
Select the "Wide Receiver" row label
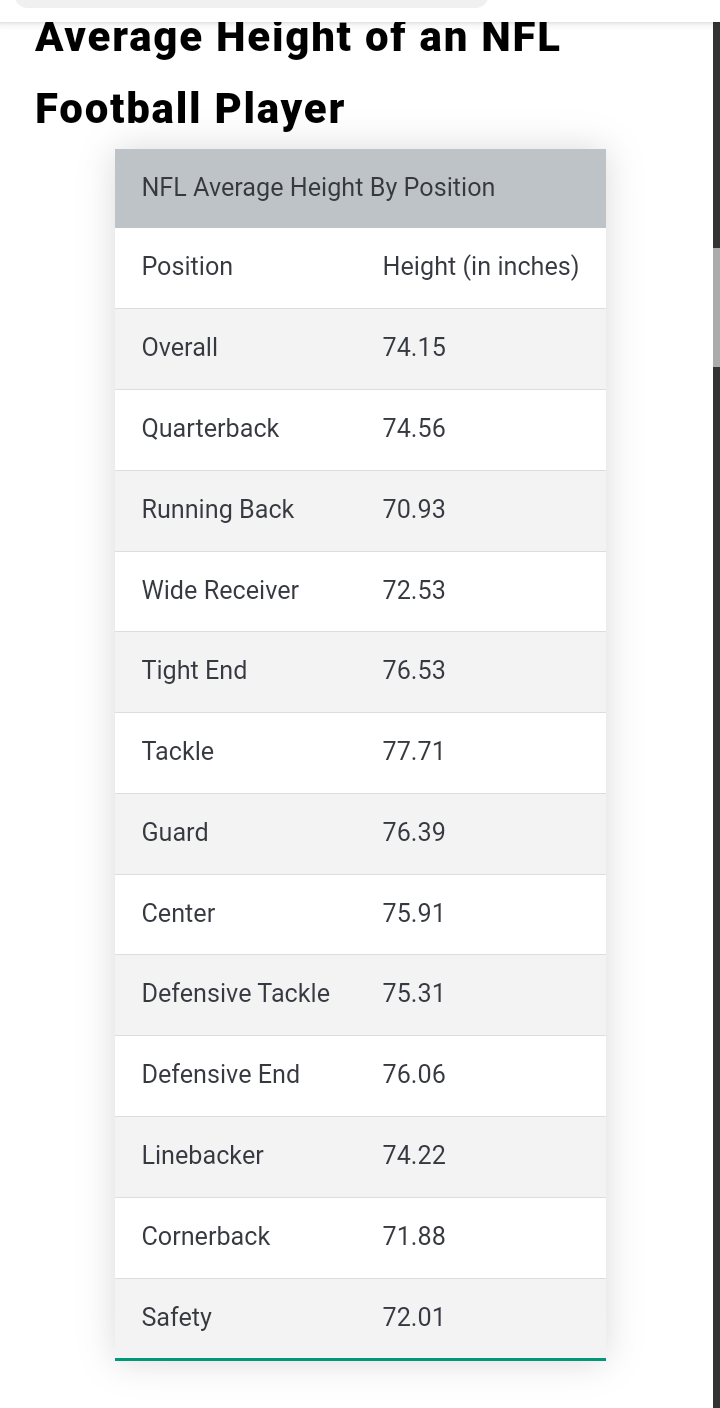coord(220,591)
